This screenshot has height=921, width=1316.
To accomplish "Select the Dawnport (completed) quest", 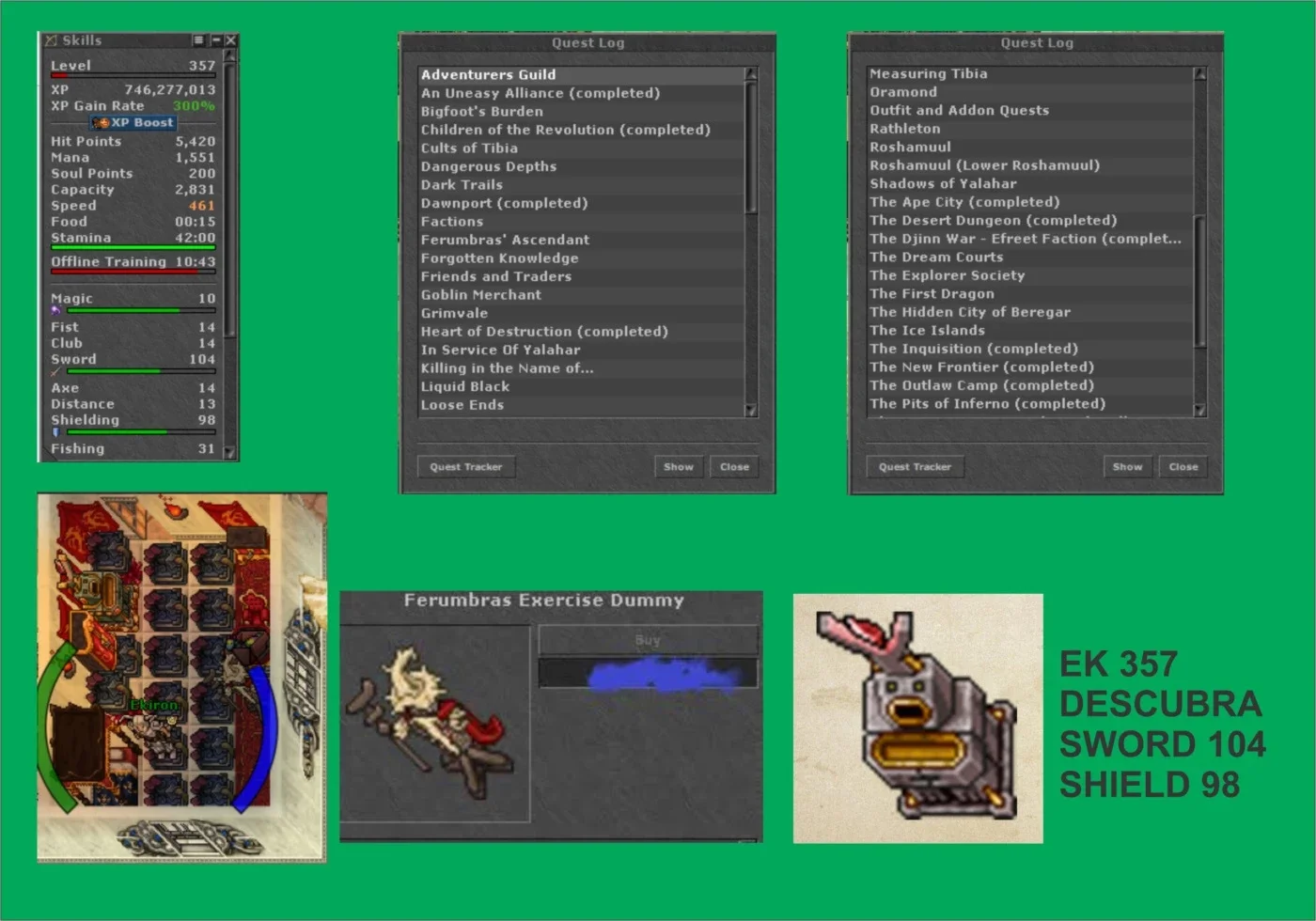I will [x=581, y=203].
